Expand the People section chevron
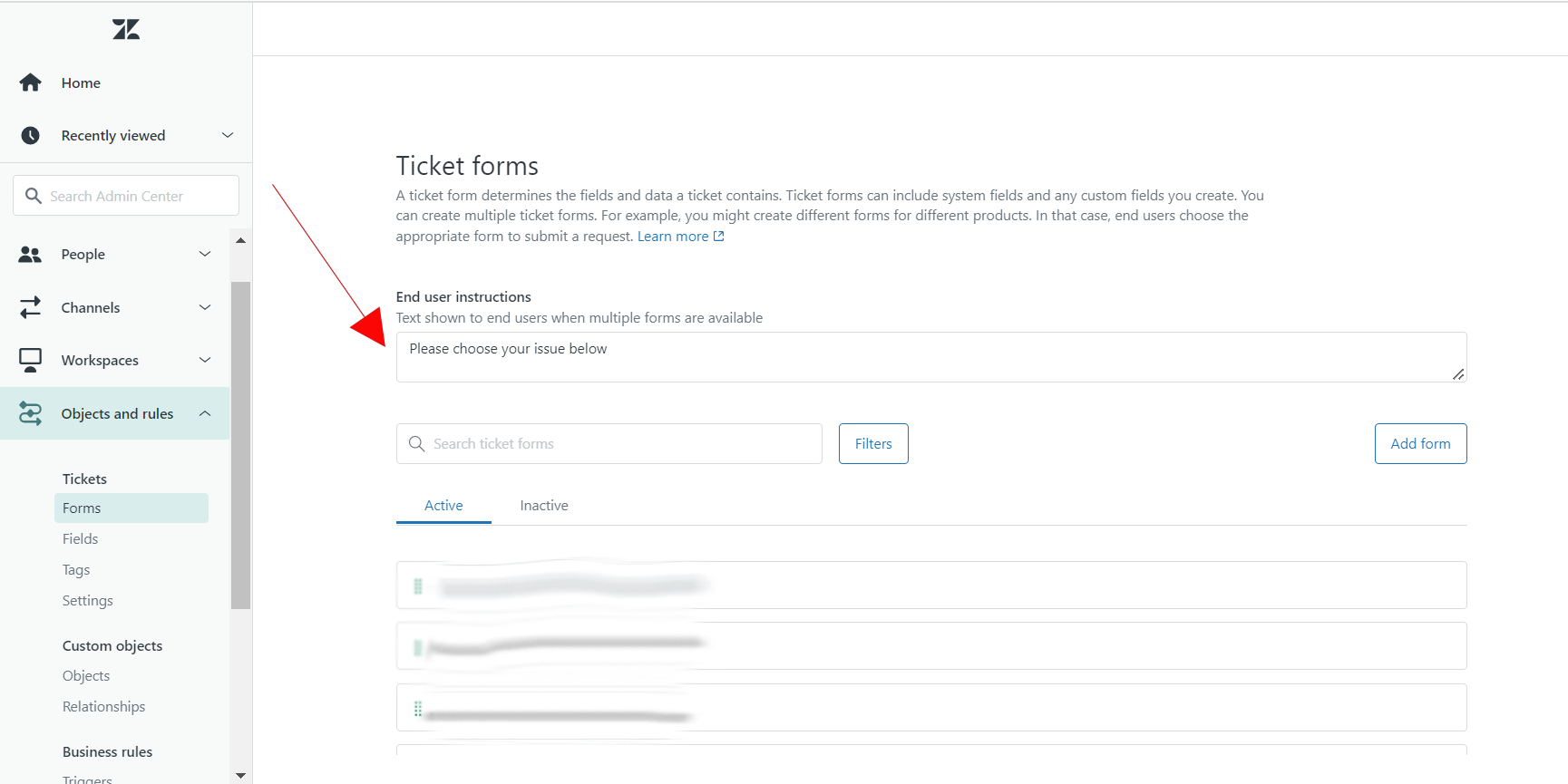Screen dimensions: 1568x784 click(x=205, y=255)
